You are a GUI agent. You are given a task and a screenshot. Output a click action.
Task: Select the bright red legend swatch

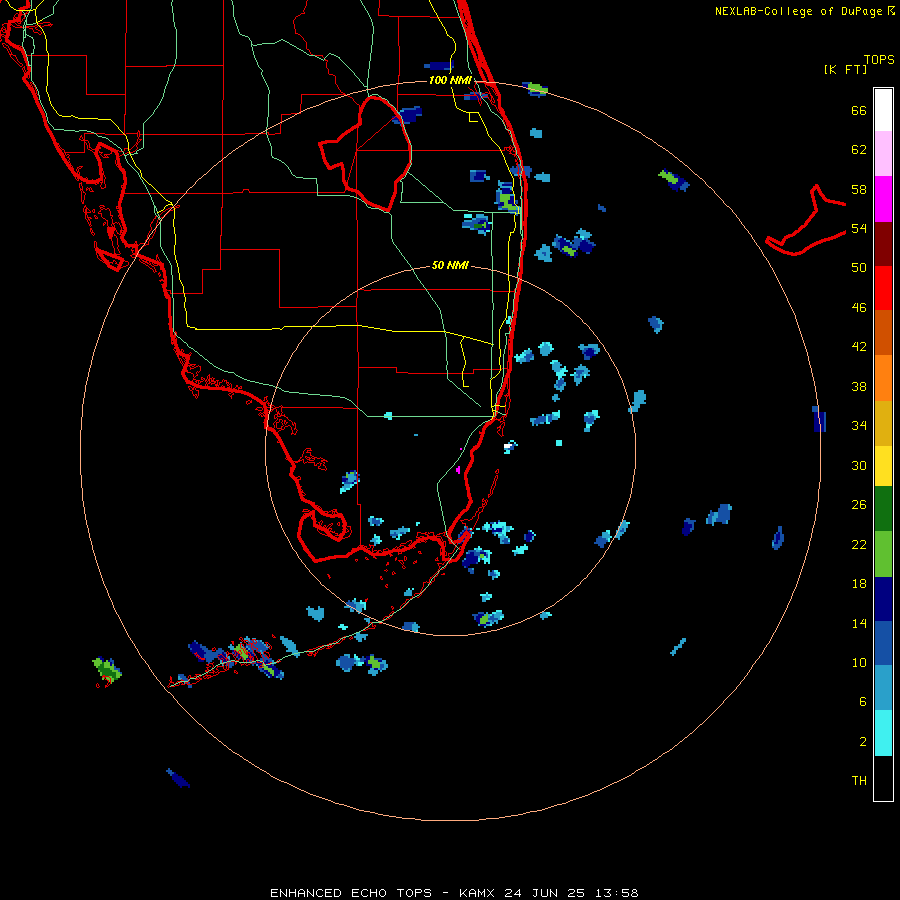pos(883,288)
